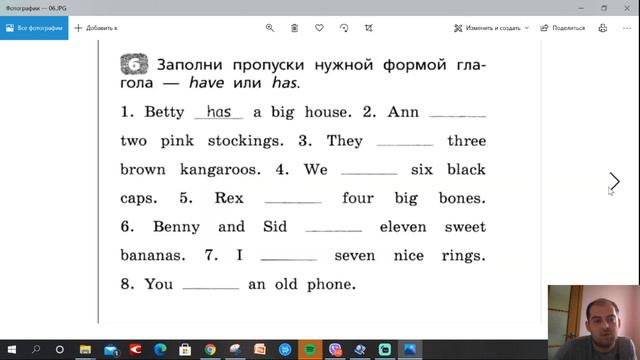
Task: Rotate the image using the rotate icon
Action: coord(344,28)
